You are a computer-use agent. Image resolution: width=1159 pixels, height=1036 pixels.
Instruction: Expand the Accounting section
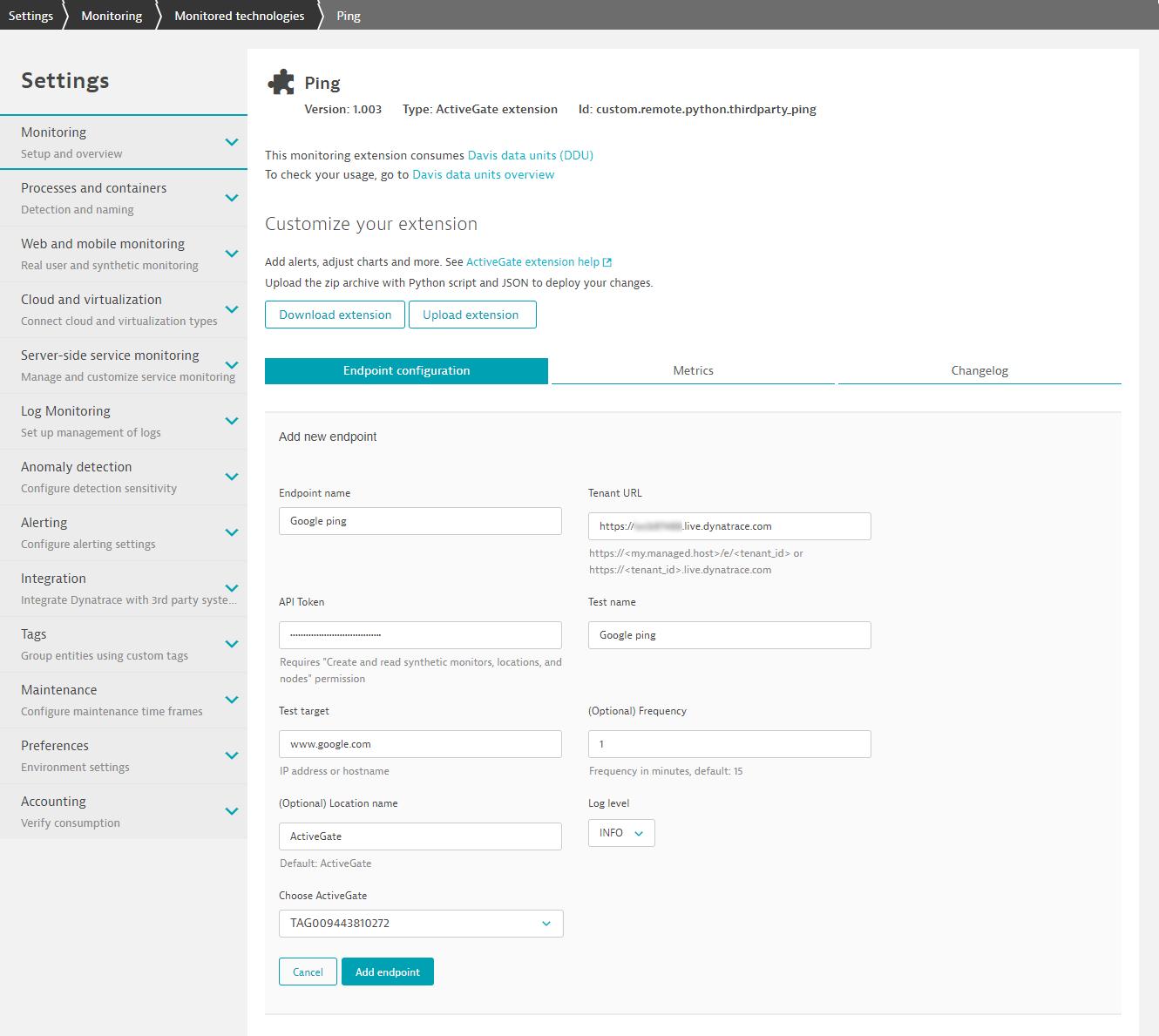pyautogui.click(x=232, y=811)
